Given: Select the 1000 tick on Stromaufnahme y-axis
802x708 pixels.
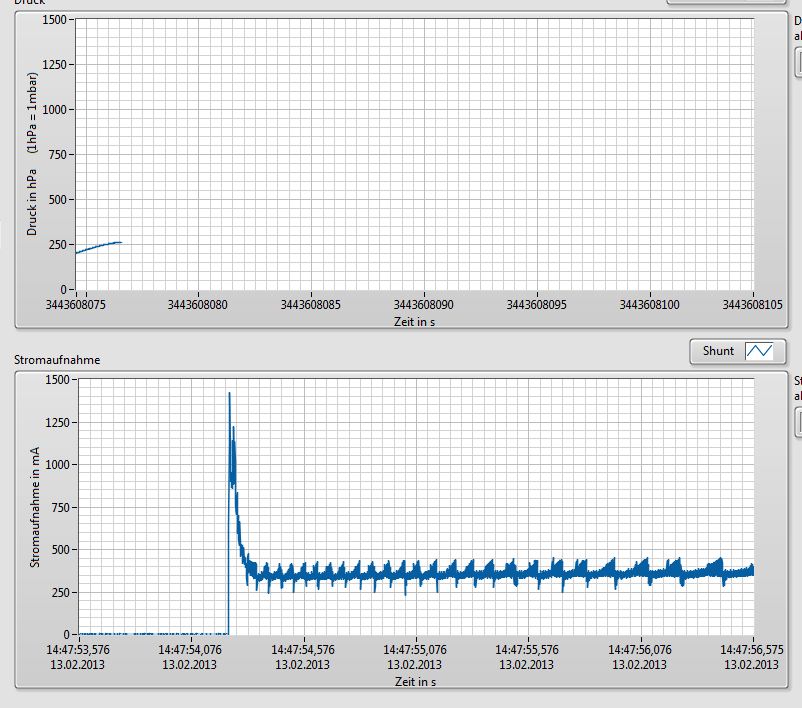Looking at the screenshot, I should click(x=57, y=464).
